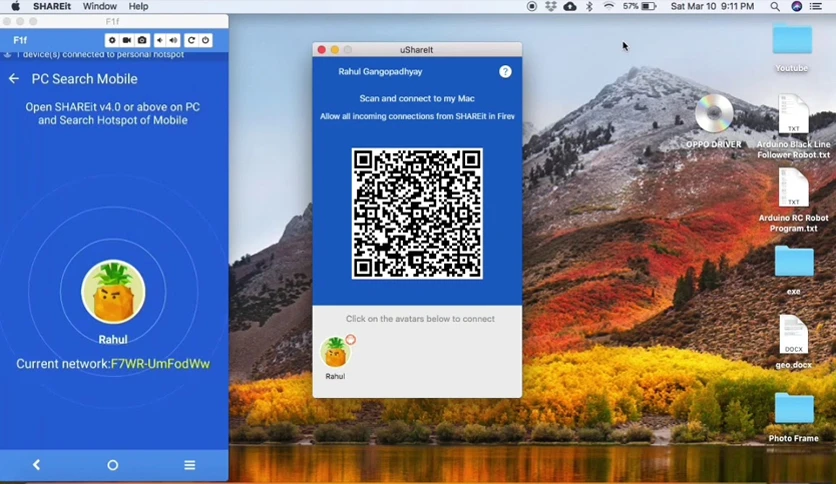Open Spotlight search

coord(775,6)
